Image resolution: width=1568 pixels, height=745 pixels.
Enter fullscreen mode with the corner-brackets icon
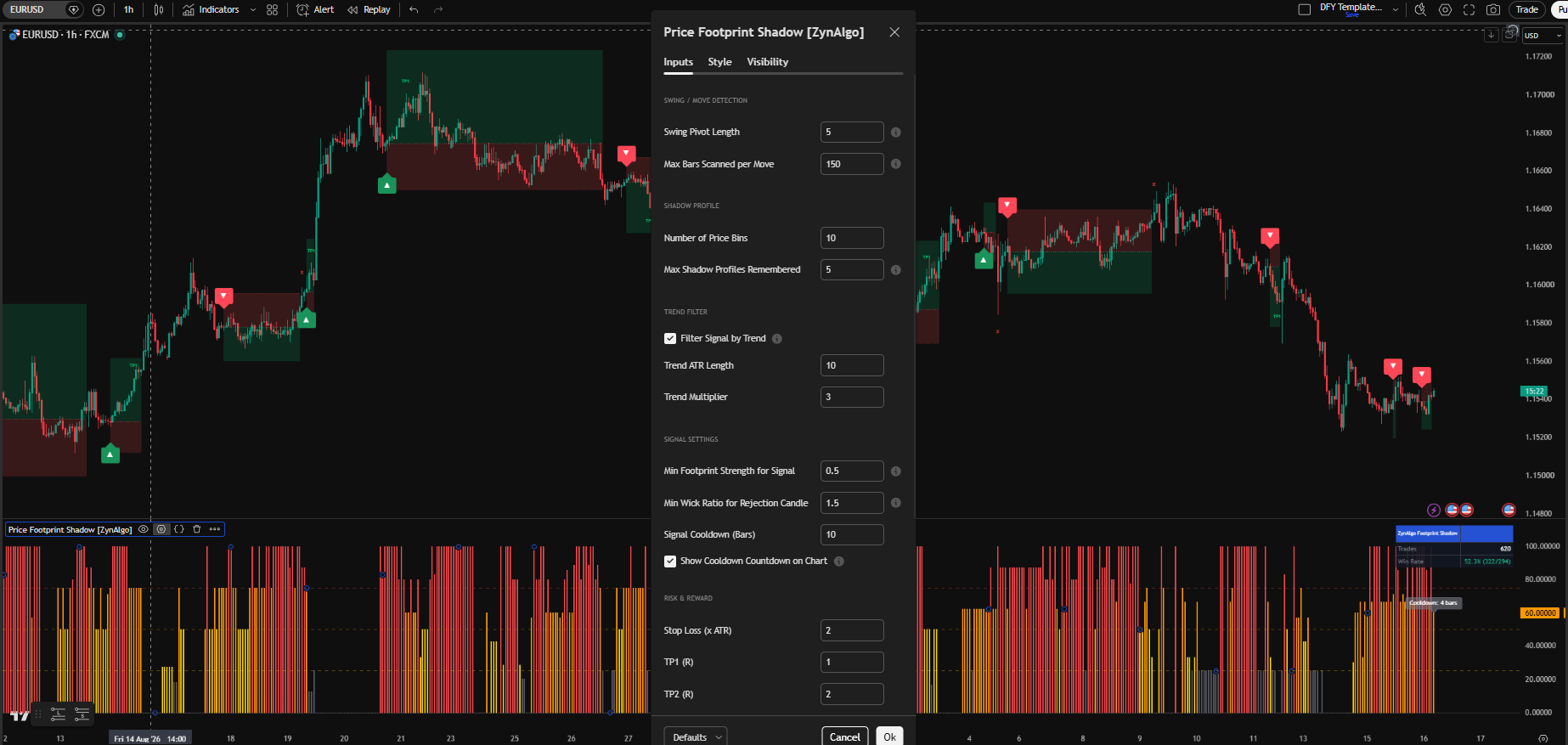[1469, 9]
